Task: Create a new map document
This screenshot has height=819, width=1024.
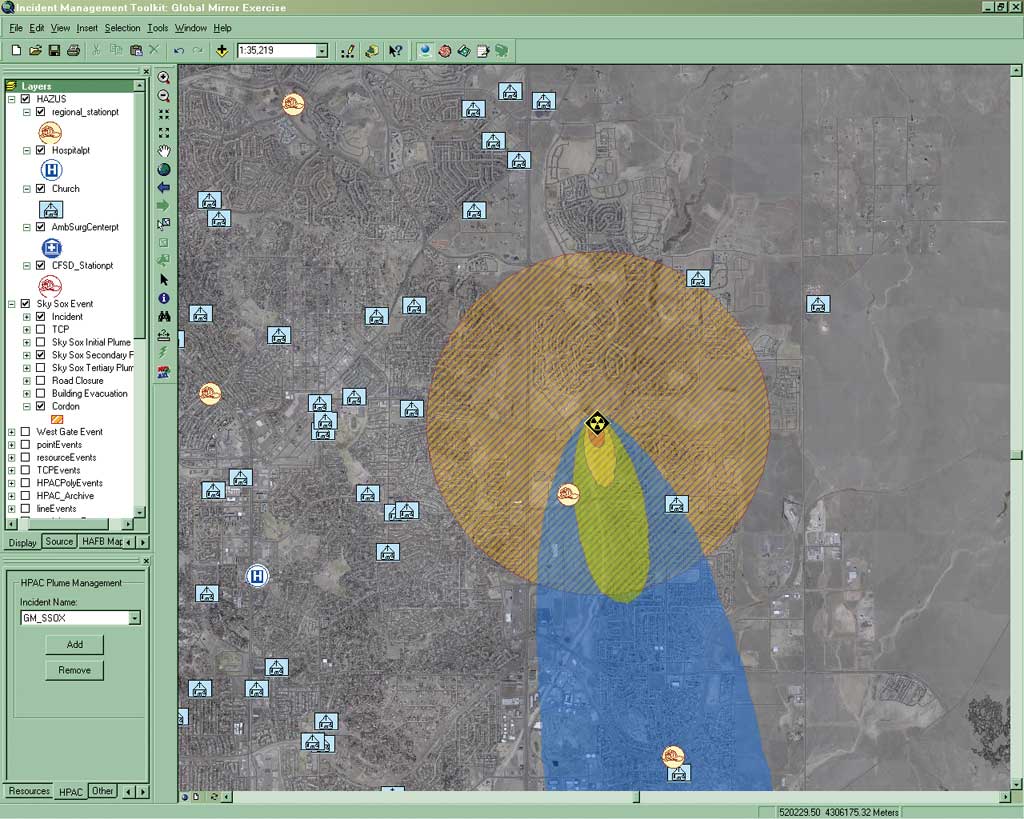Action: point(16,50)
